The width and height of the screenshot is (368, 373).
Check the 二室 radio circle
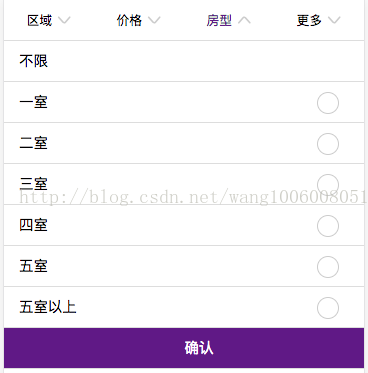click(328, 144)
